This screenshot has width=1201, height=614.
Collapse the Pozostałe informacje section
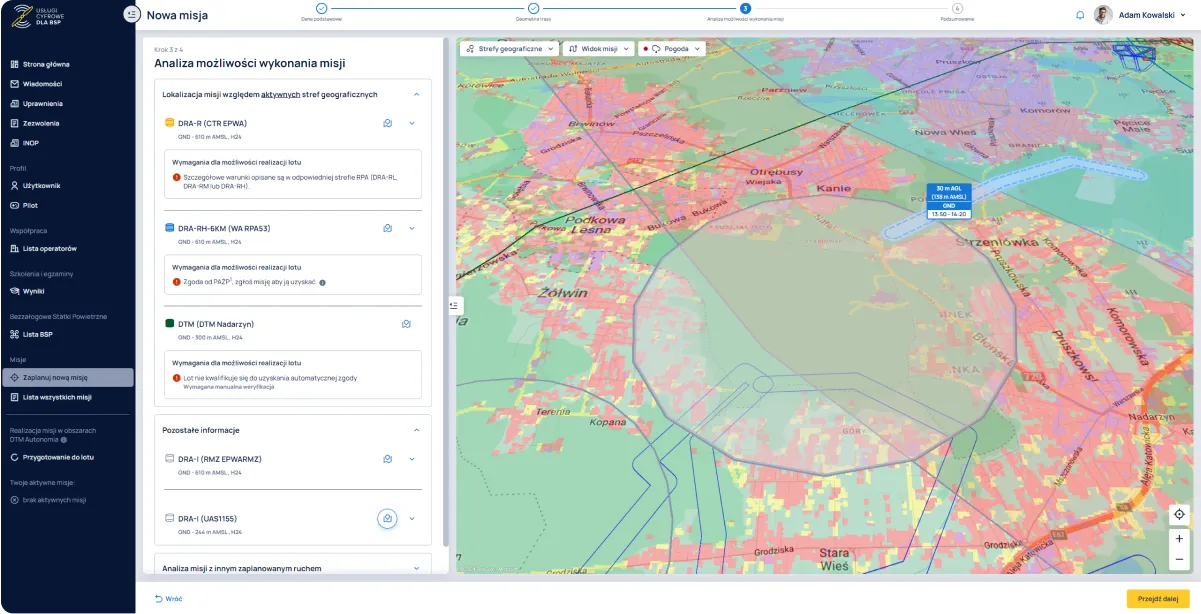(x=416, y=430)
